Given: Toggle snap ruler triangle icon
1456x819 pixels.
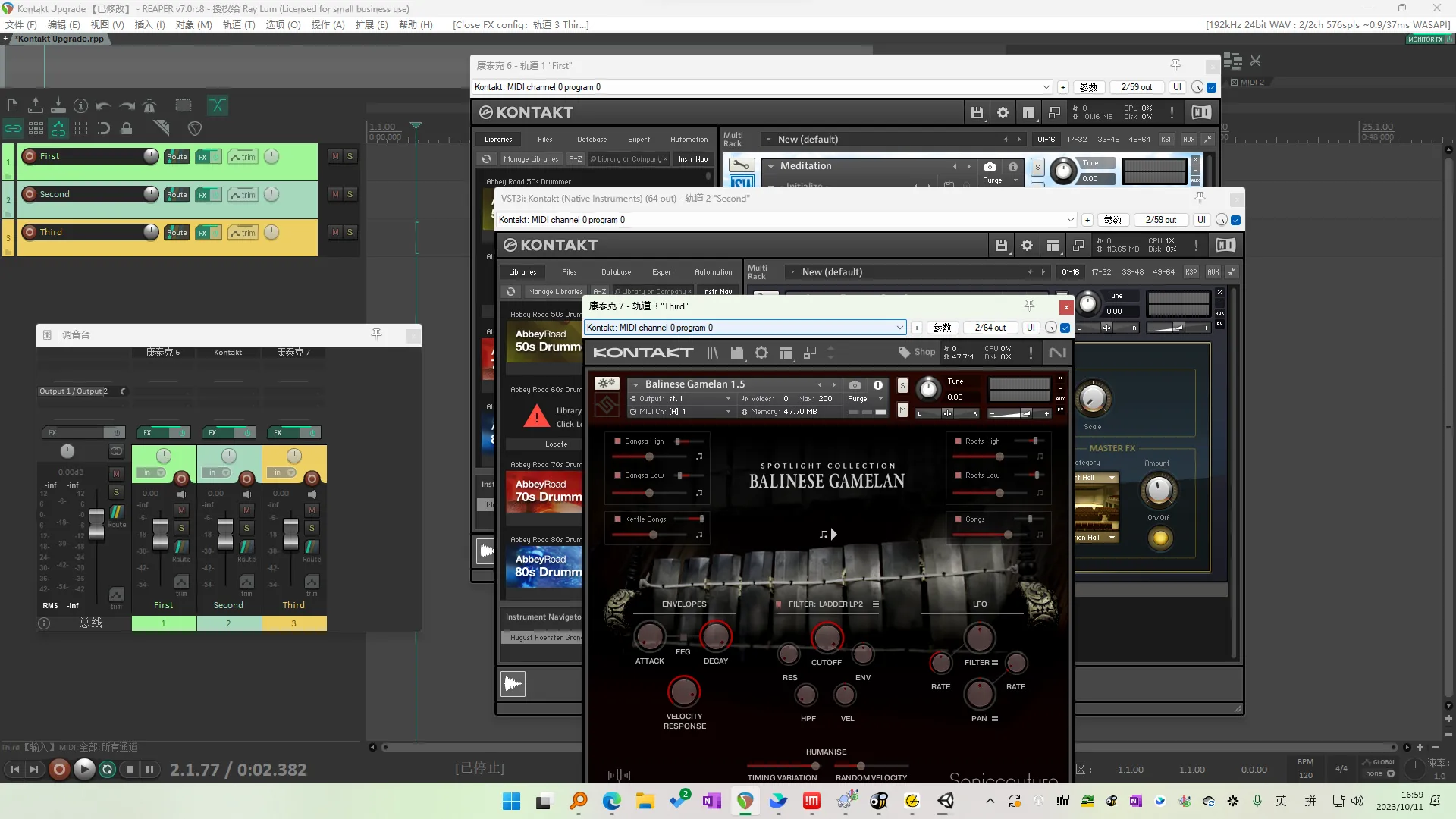Looking at the screenshot, I should click(161, 127).
